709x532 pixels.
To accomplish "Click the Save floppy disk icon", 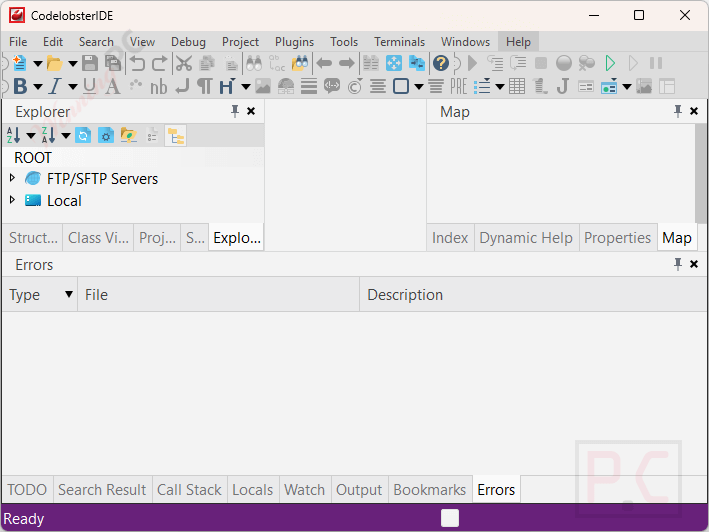I will pyautogui.click(x=90, y=63).
